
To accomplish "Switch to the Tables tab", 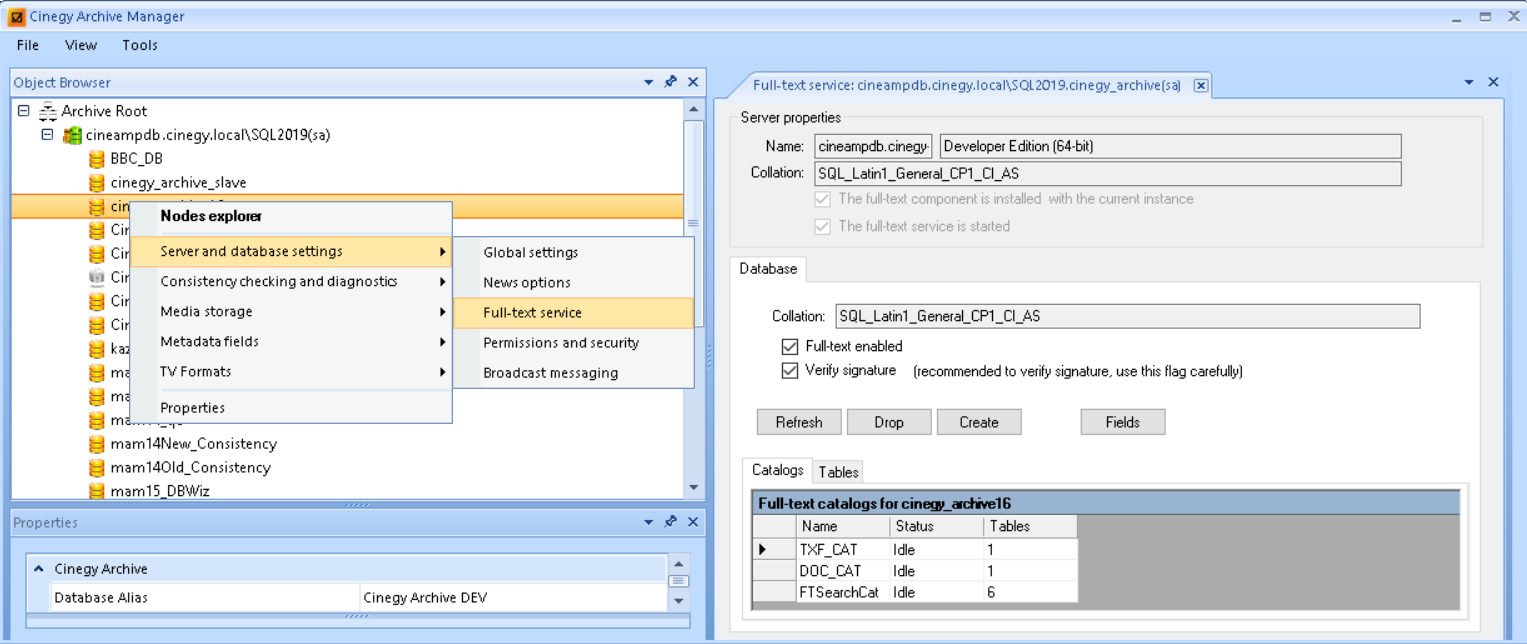I will point(838,472).
